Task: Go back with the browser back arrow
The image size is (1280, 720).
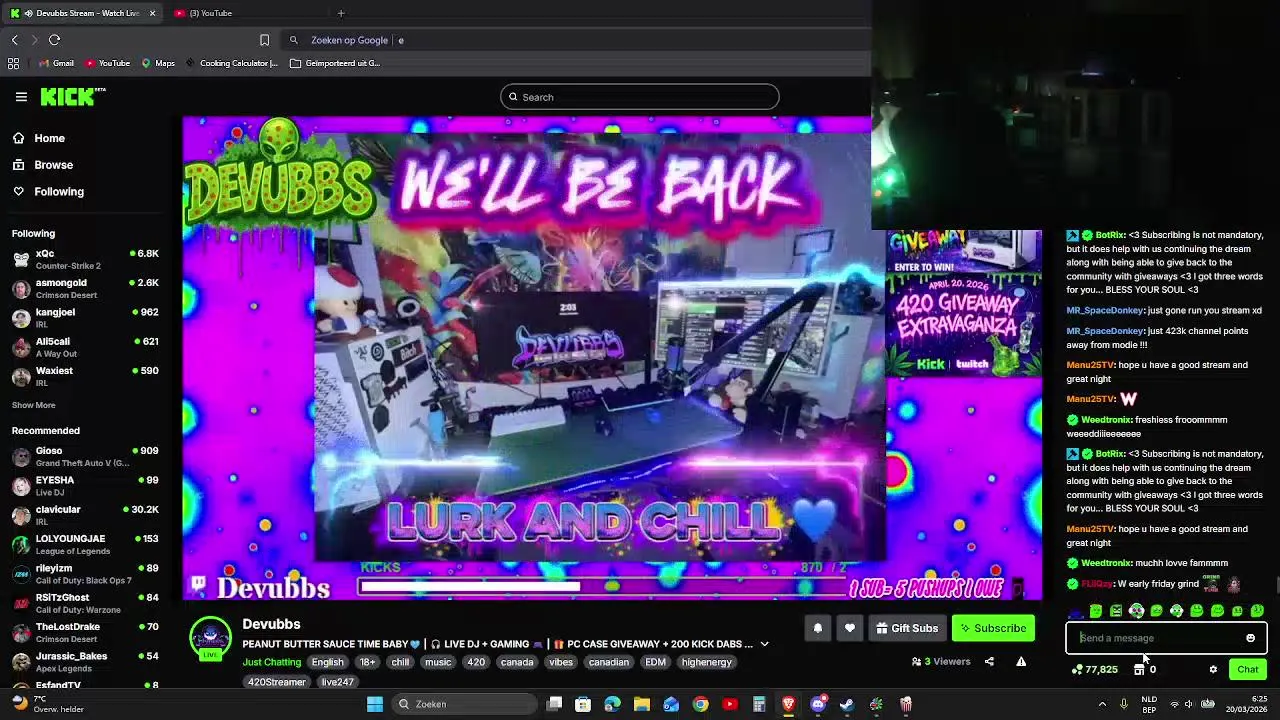Action: pyautogui.click(x=14, y=40)
